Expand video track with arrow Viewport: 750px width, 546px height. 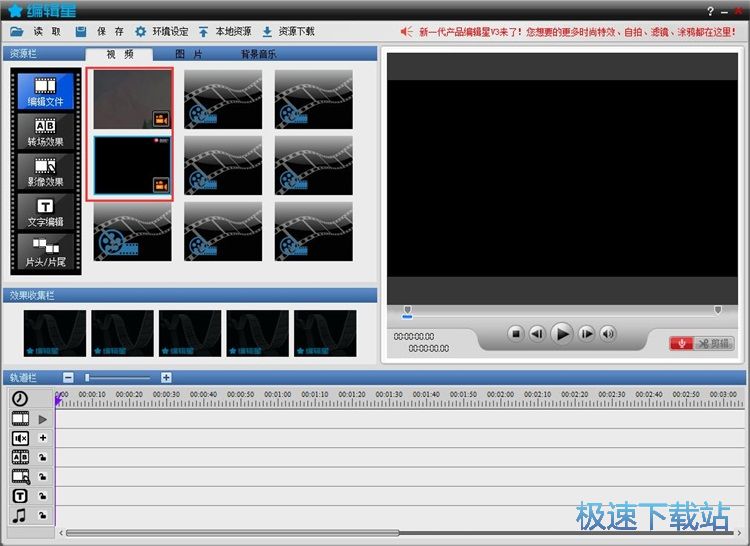43,419
